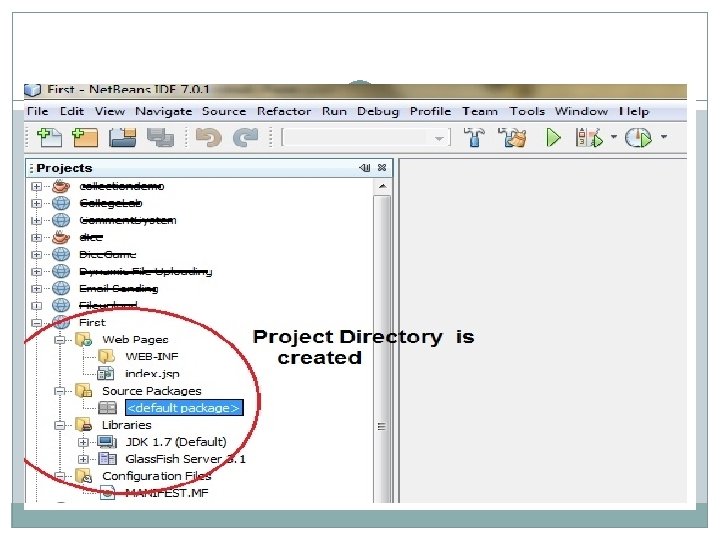Image resolution: width=720 pixels, height=540 pixels.
Task: Click the empty editor area
Action: click(x=543, y=331)
